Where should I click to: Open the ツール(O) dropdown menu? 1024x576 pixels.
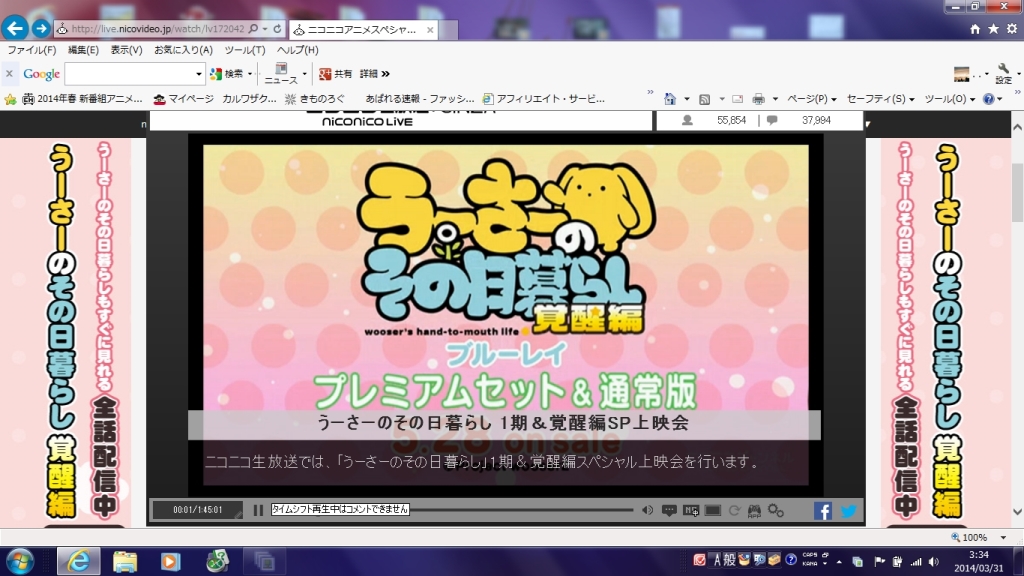(950, 99)
